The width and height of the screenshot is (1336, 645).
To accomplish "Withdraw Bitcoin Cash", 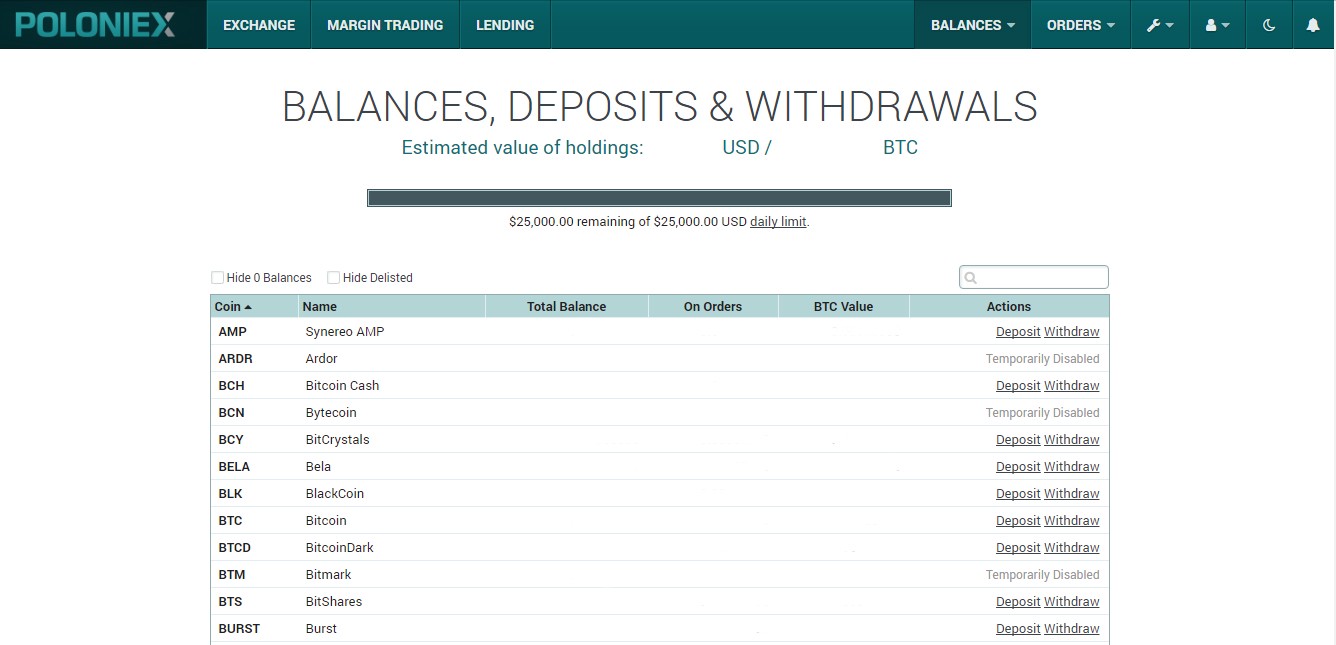I will tap(1072, 386).
